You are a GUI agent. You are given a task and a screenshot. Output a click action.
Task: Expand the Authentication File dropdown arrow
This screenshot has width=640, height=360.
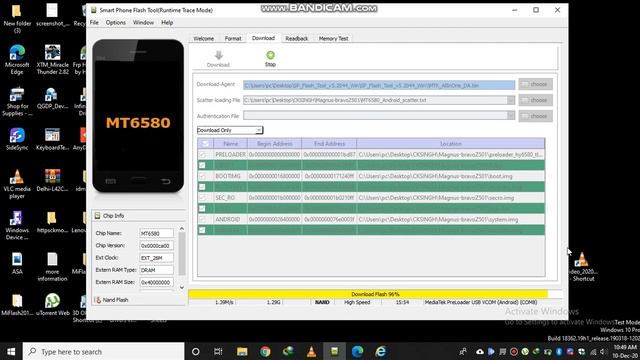(511, 116)
